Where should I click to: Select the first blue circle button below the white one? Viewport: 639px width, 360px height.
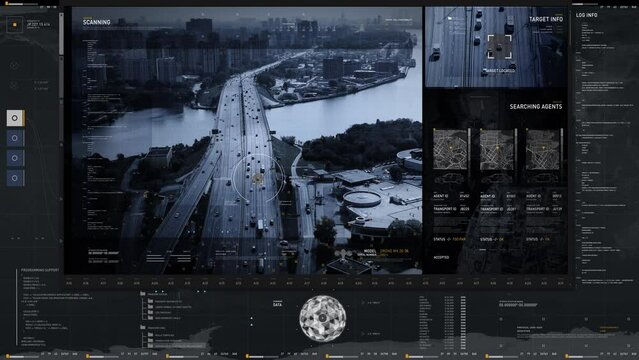coord(15,138)
